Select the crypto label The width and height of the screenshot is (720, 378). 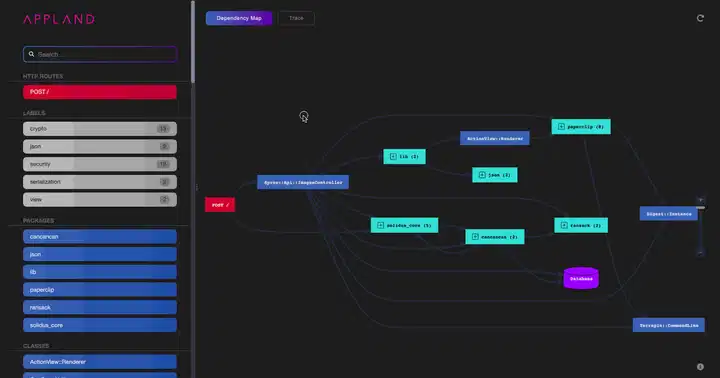tap(100, 129)
